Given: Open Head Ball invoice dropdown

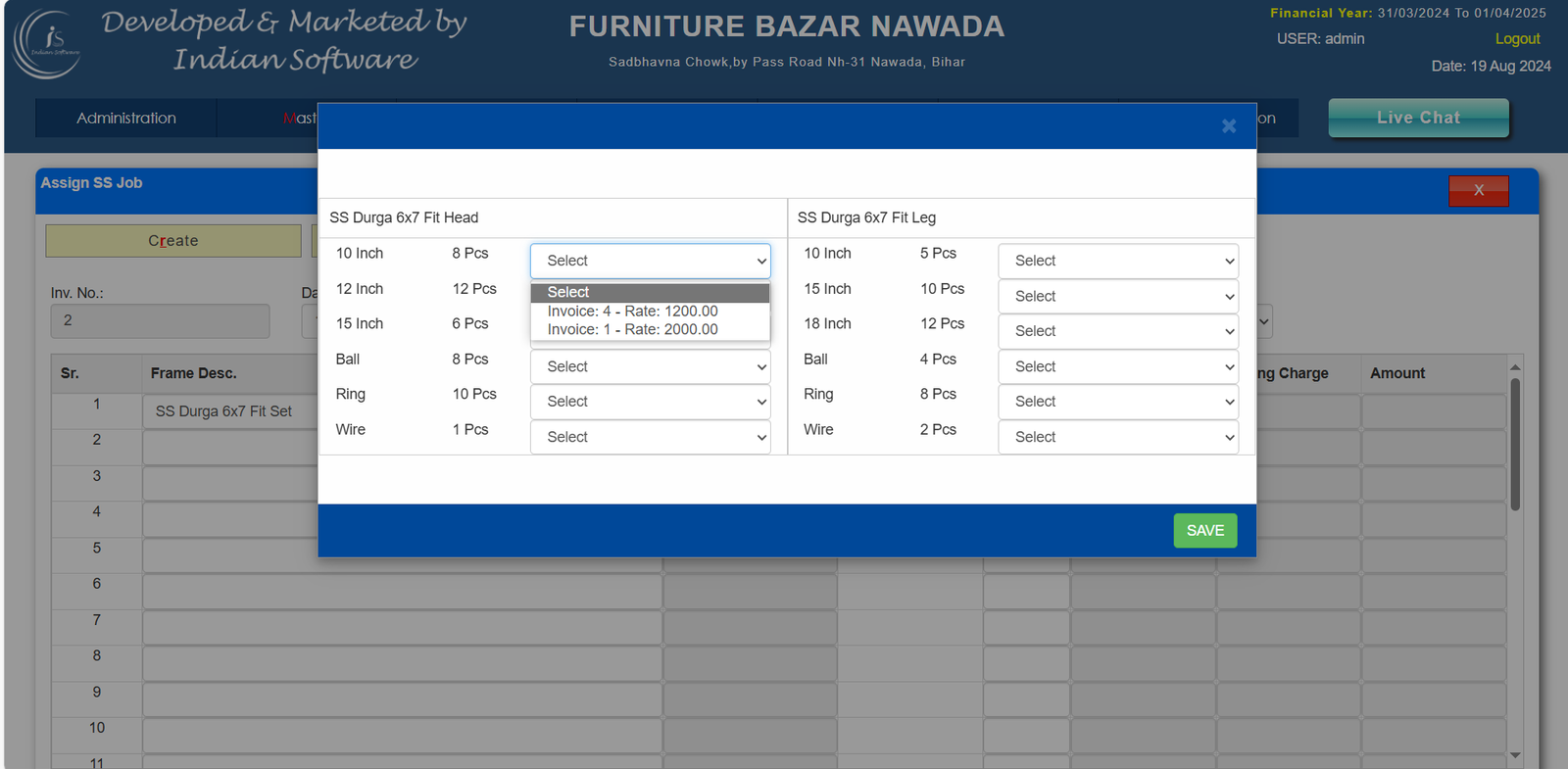Looking at the screenshot, I should [x=651, y=366].
